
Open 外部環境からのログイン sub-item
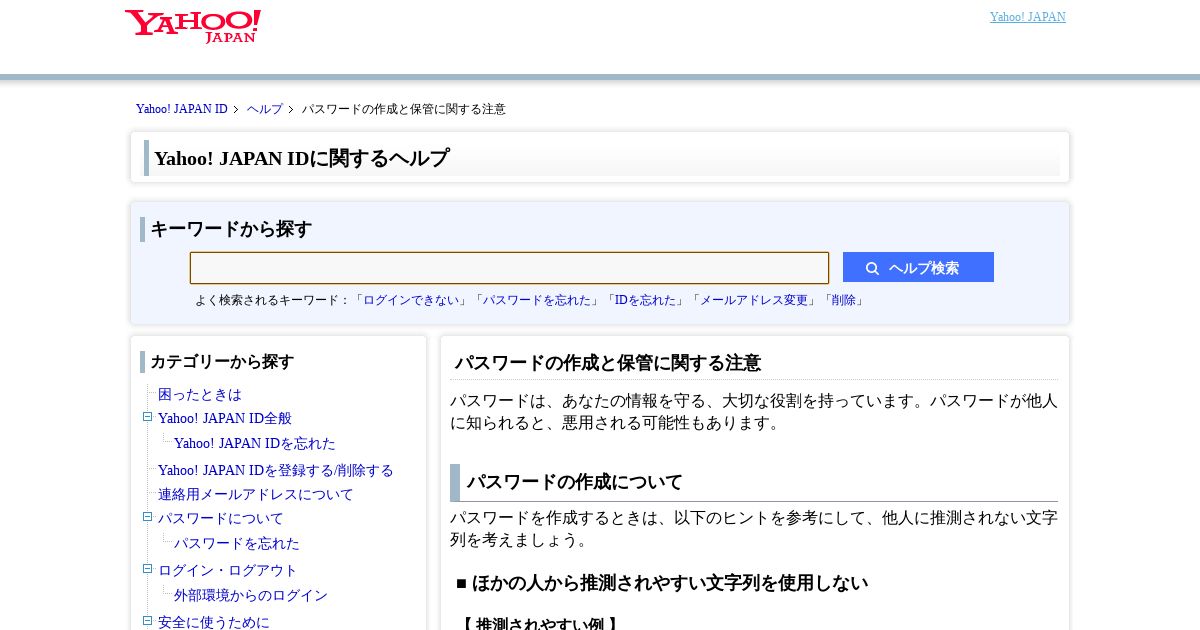coord(251,596)
